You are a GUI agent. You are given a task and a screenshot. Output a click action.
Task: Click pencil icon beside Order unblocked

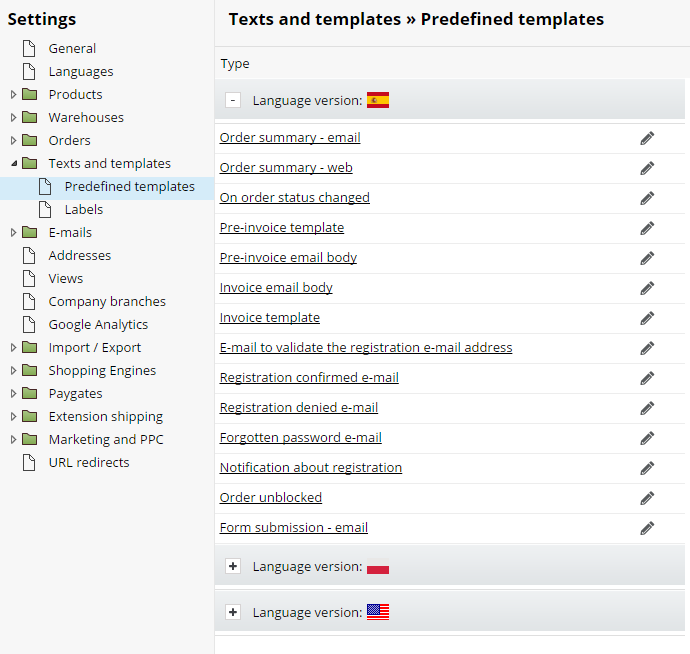[x=647, y=498]
